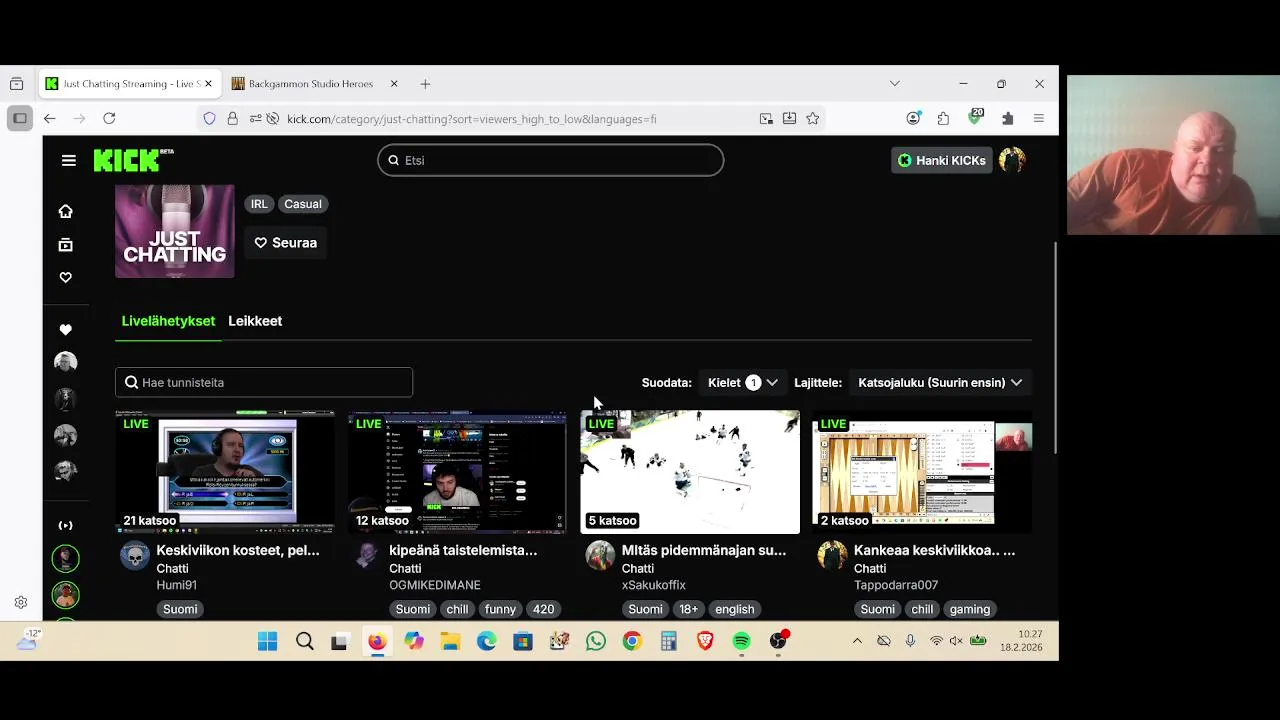Close the Backgammon Studio Heroes tab
This screenshot has width=1280, height=720.
point(394,84)
